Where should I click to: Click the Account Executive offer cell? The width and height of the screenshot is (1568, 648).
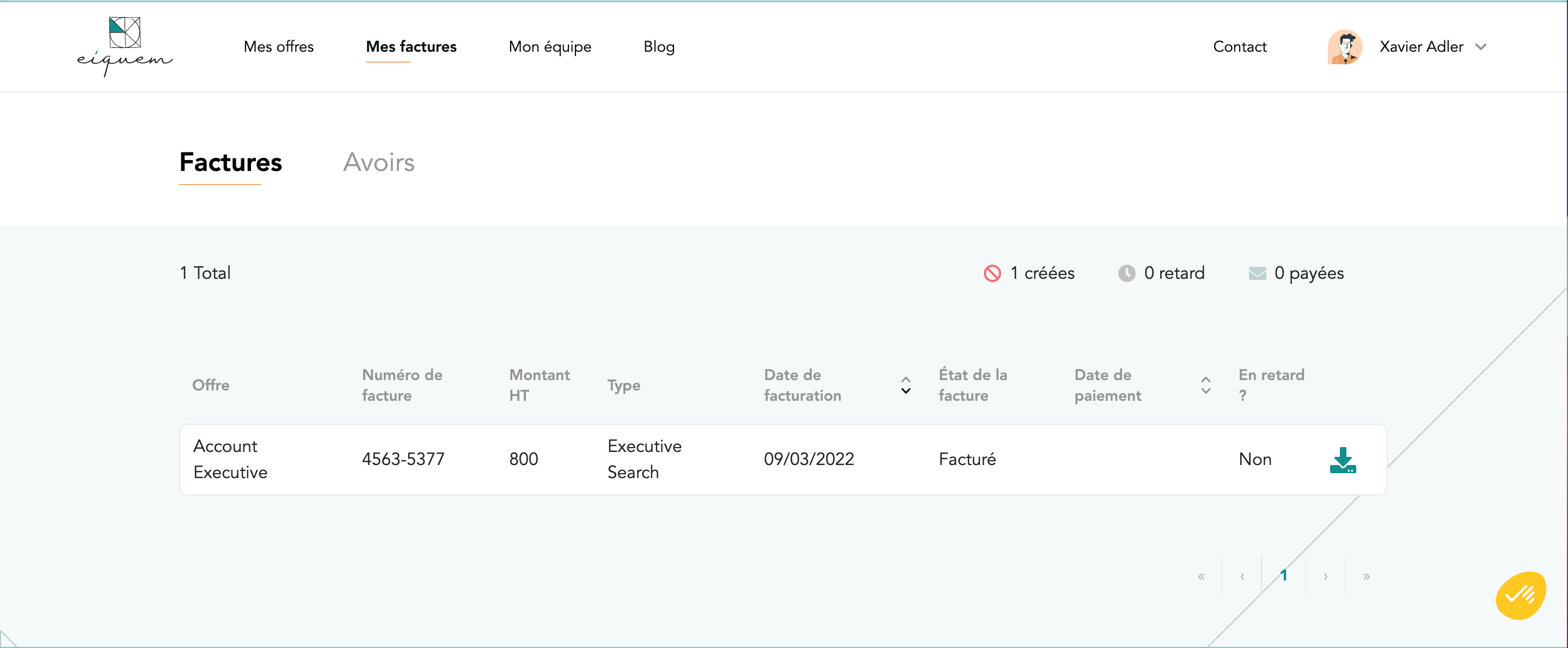(x=230, y=459)
